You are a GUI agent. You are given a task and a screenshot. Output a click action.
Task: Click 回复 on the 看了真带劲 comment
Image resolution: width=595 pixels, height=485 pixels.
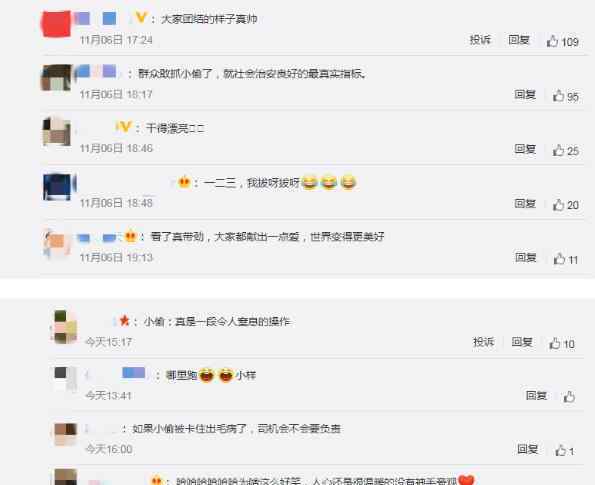click(526, 258)
